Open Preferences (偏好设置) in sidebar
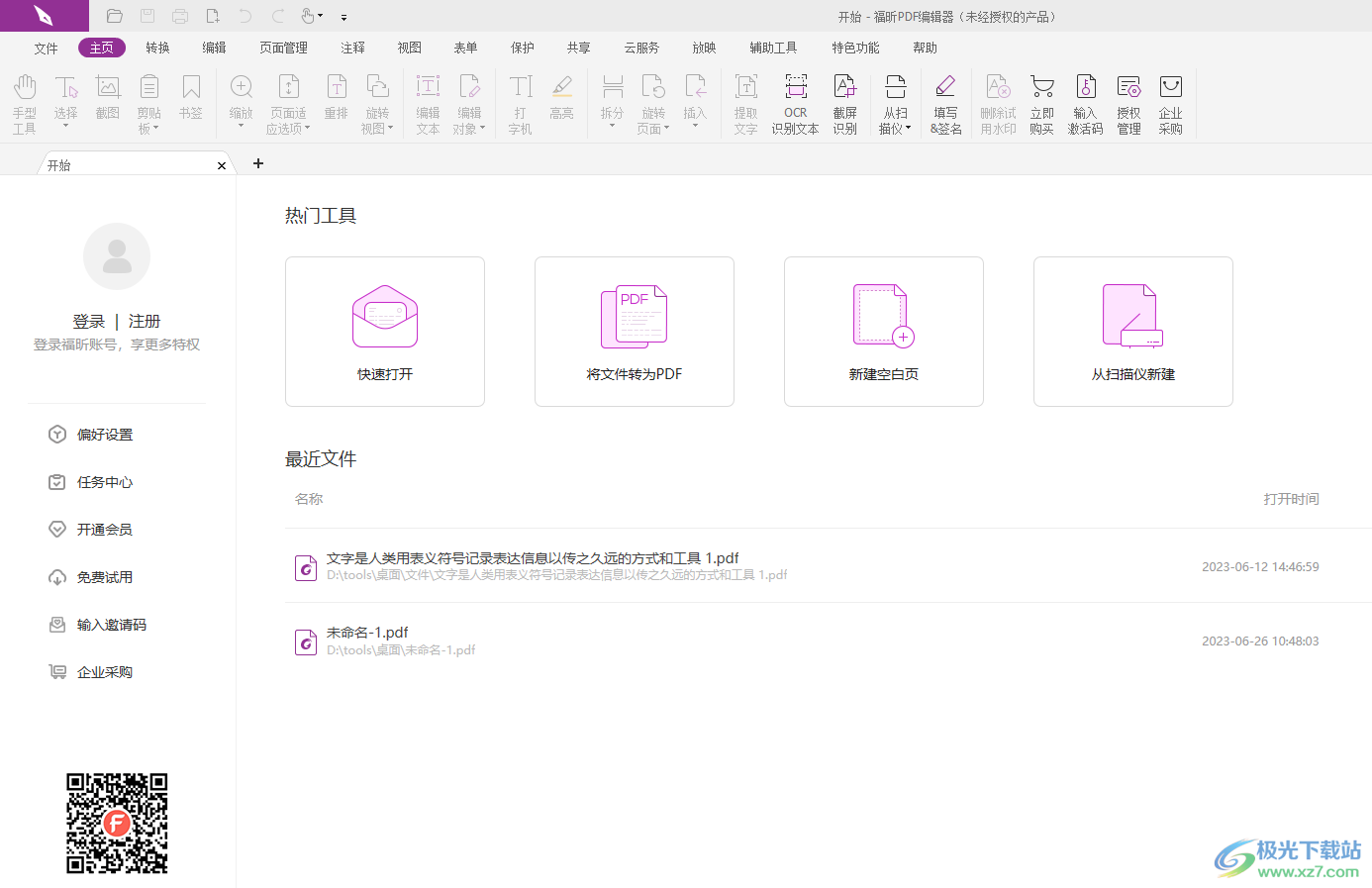This screenshot has width=1372, height=888. [91, 435]
